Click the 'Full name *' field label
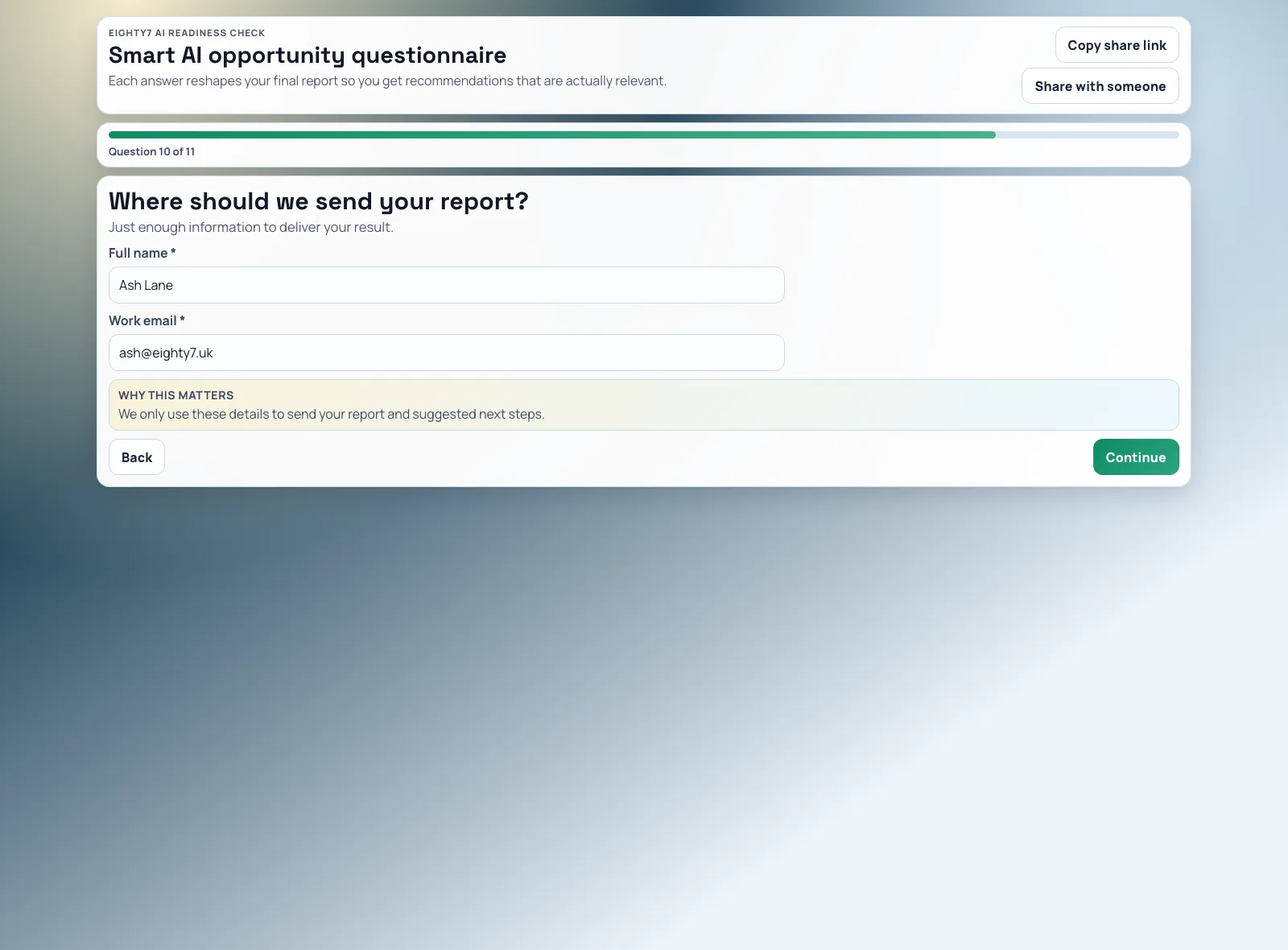 click(x=142, y=253)
